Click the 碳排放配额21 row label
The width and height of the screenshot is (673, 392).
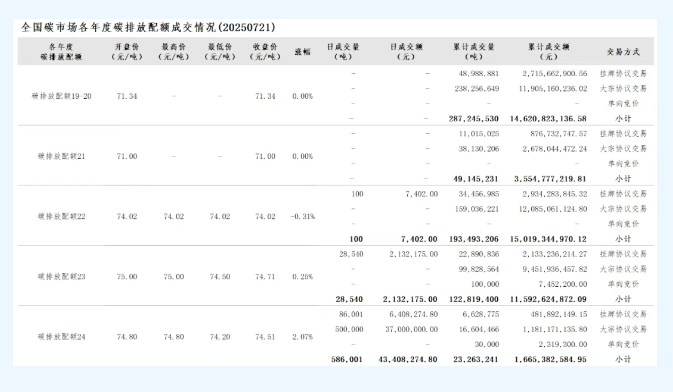[x=61, y=156]
